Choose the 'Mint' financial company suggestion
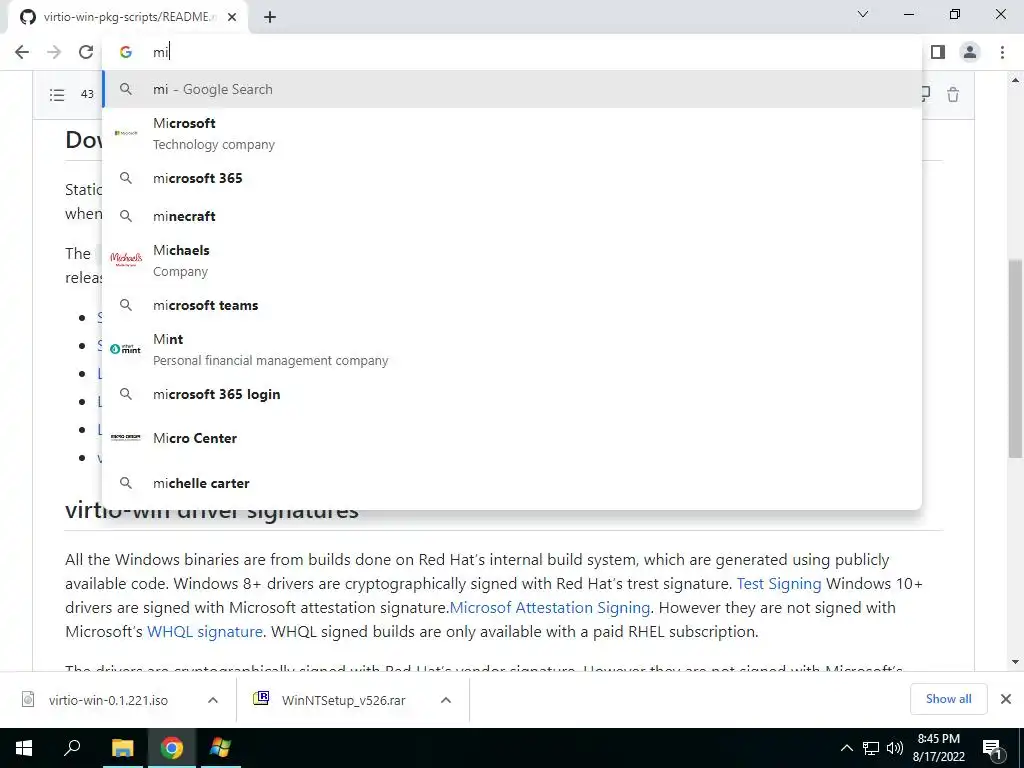The height and width of the screenshot is (768, 1024). click(x=513, y=349)
